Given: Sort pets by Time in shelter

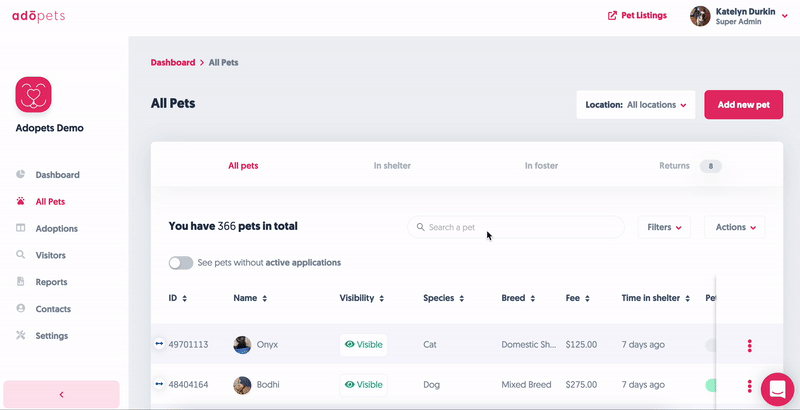Looking at the screenshot, I should [690, 298].
